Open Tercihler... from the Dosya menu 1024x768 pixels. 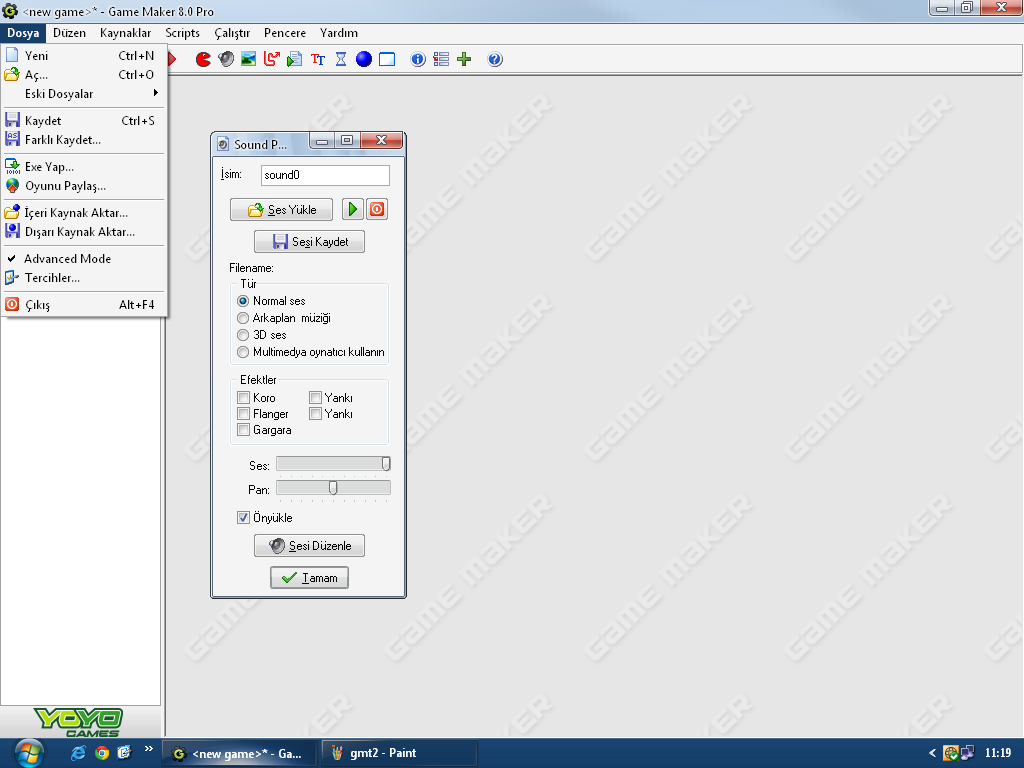84,278
